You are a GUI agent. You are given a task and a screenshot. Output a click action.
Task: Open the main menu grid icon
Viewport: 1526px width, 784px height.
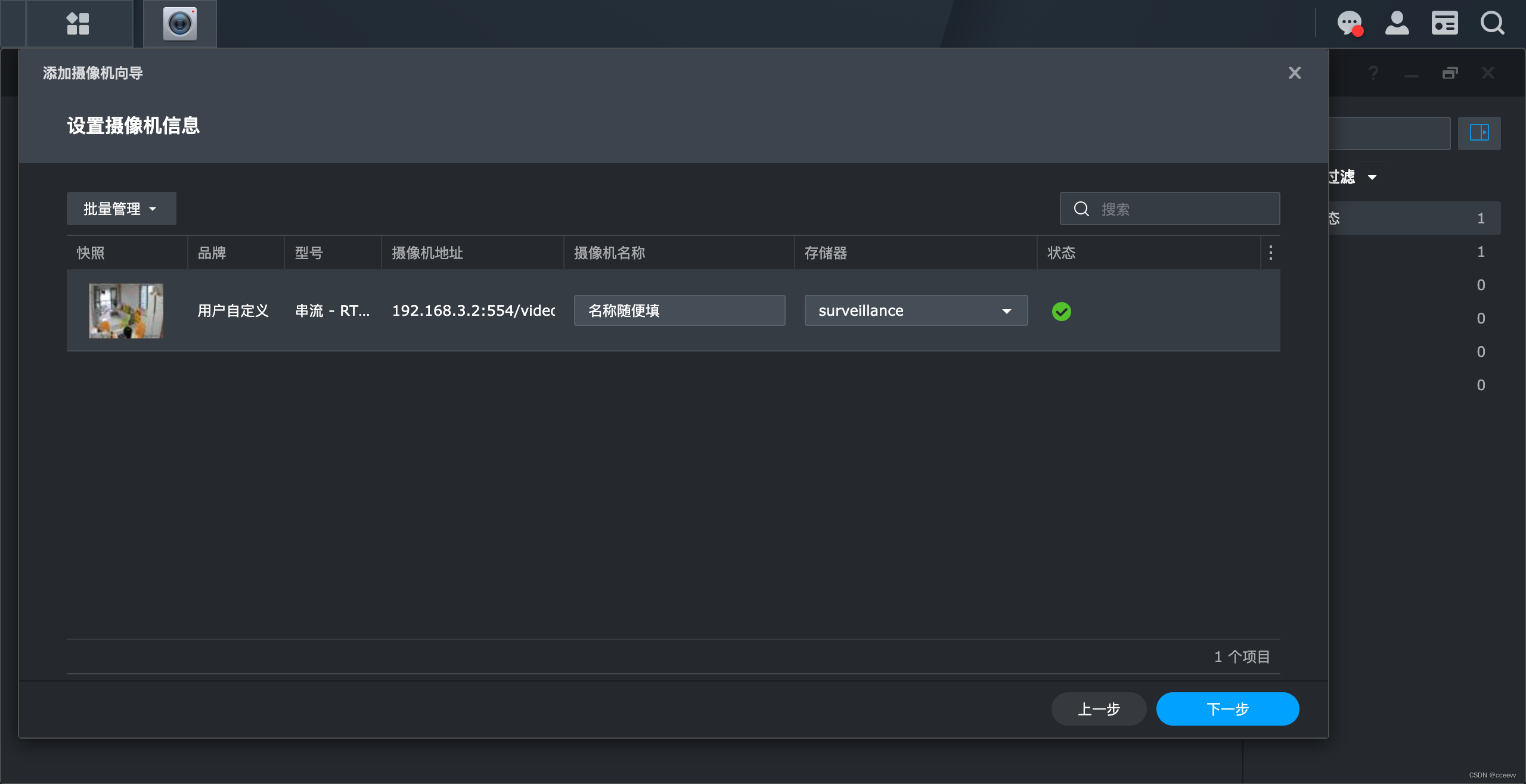(78, 24)
